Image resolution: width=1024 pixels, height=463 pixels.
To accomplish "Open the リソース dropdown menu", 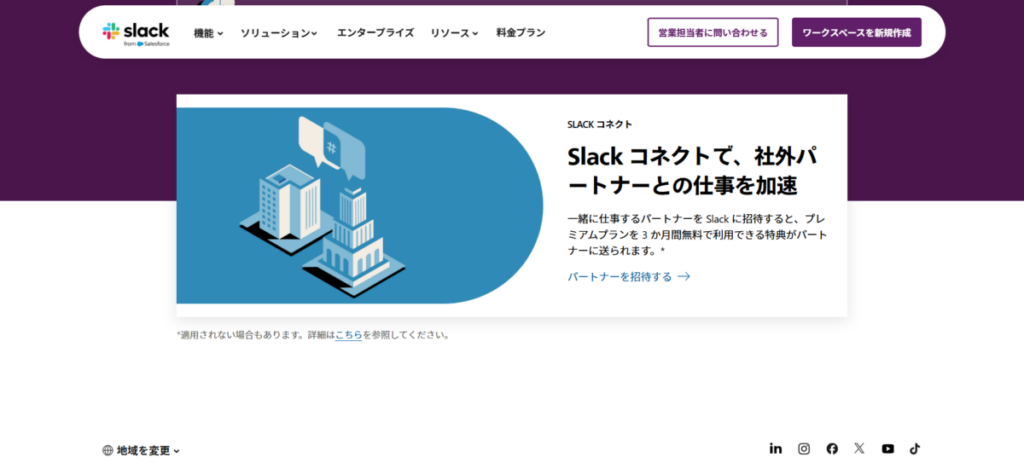I will click(454, 33).
